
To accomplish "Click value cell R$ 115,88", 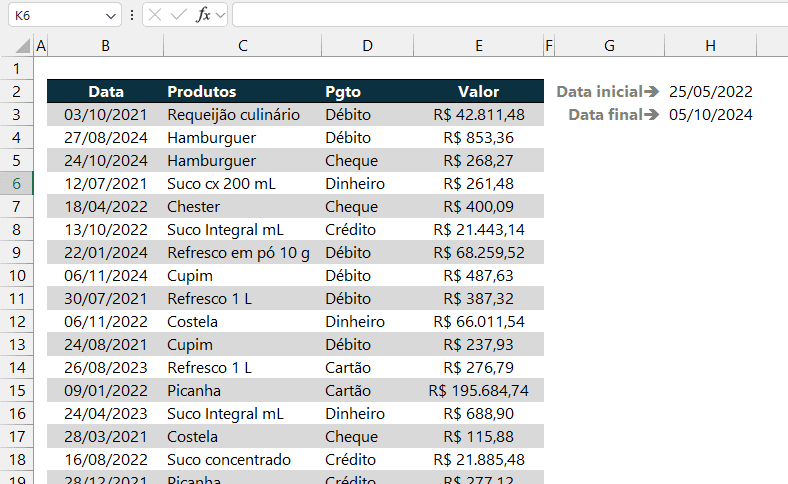I will [x=479, y=437].
